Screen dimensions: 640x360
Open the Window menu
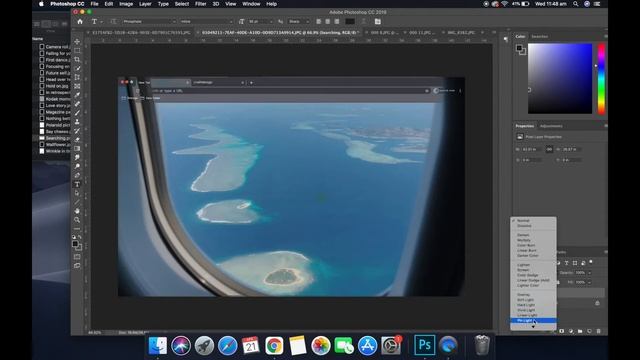(x=251, y=4)
